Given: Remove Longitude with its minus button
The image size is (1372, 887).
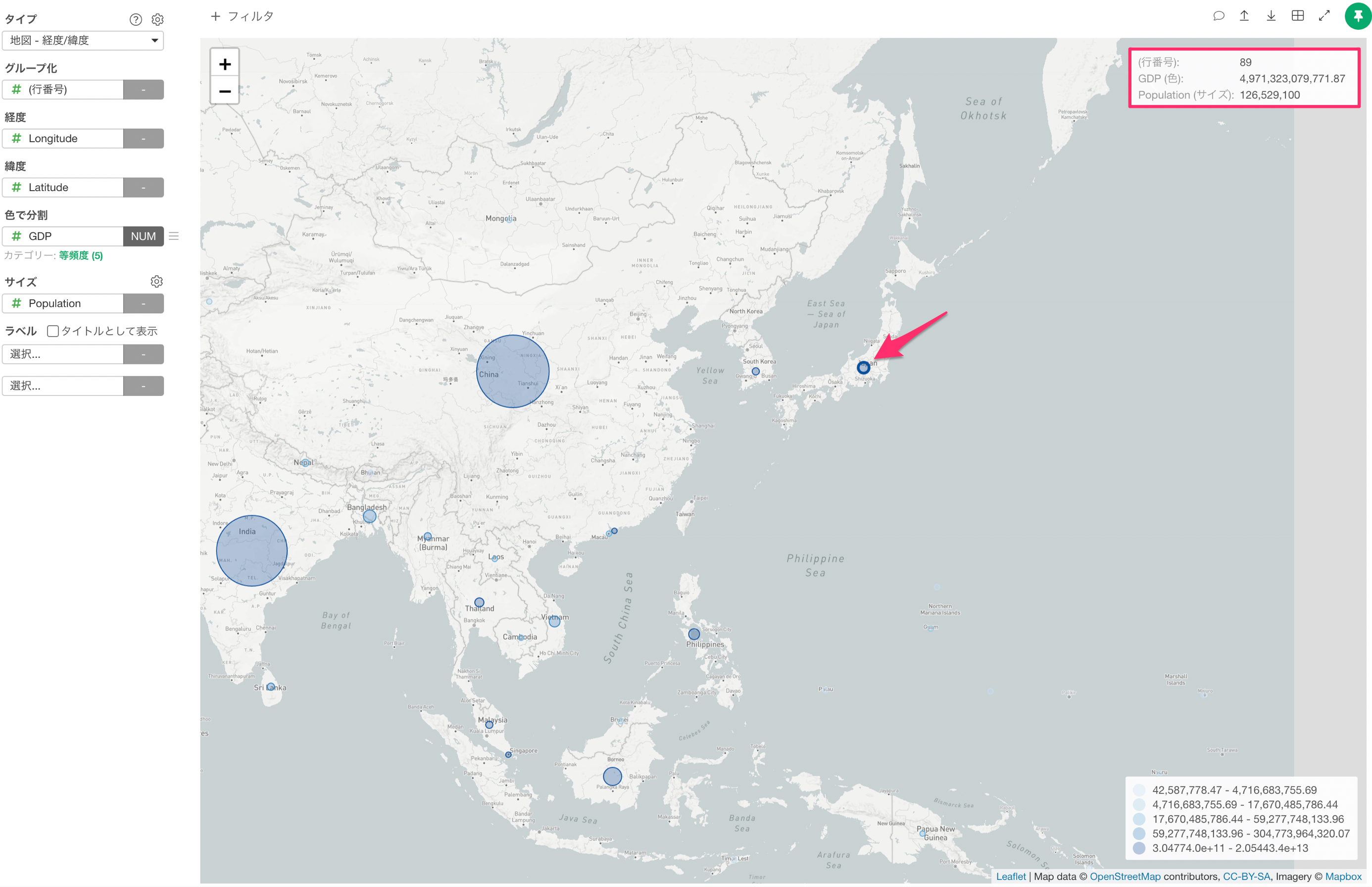Looking at the screenshot, I should coord(144,138).
